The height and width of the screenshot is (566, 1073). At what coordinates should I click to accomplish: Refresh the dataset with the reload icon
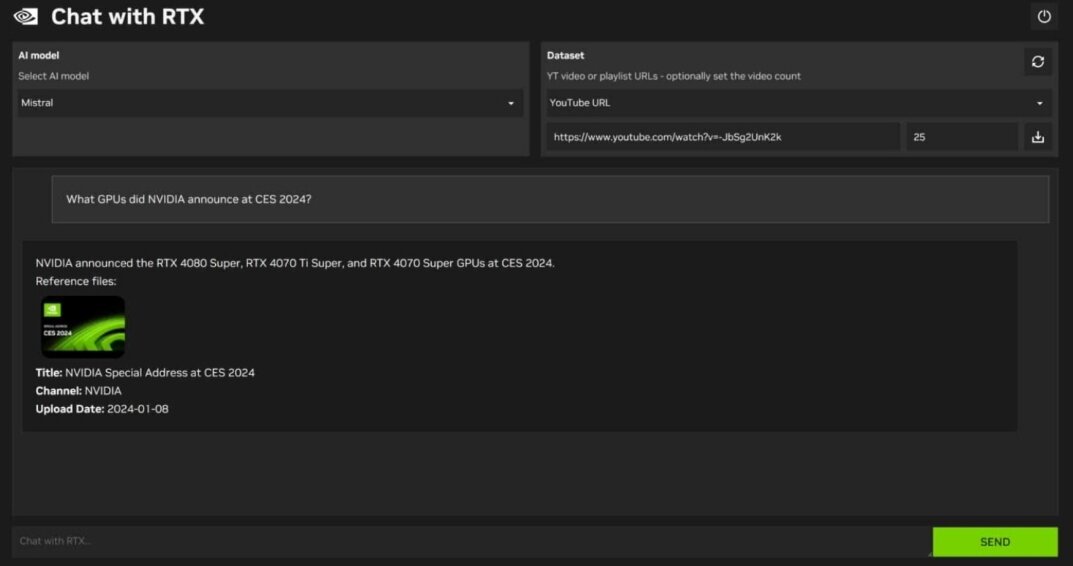pyautogui.click(x=1037, y=62)
